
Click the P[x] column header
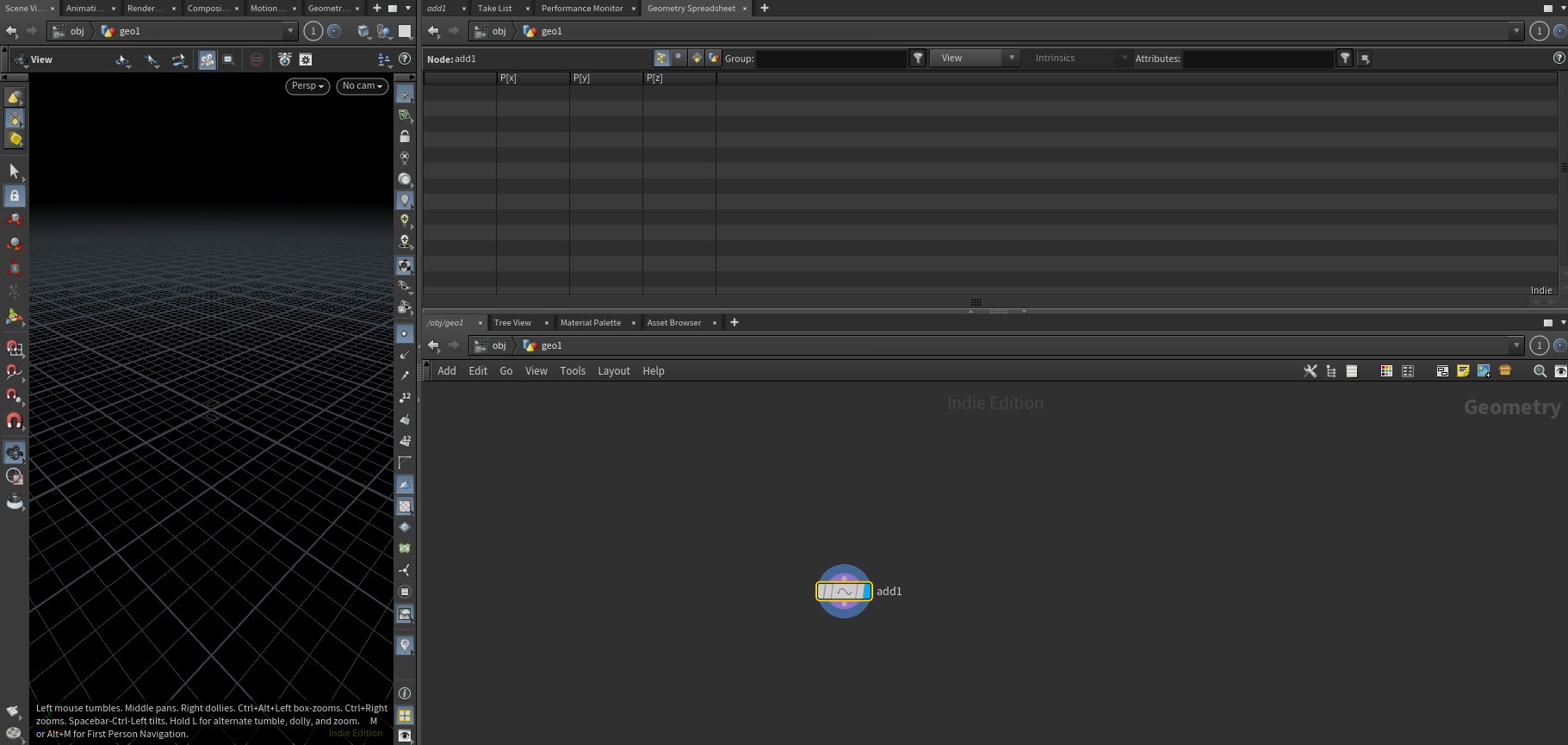[532, 78]
